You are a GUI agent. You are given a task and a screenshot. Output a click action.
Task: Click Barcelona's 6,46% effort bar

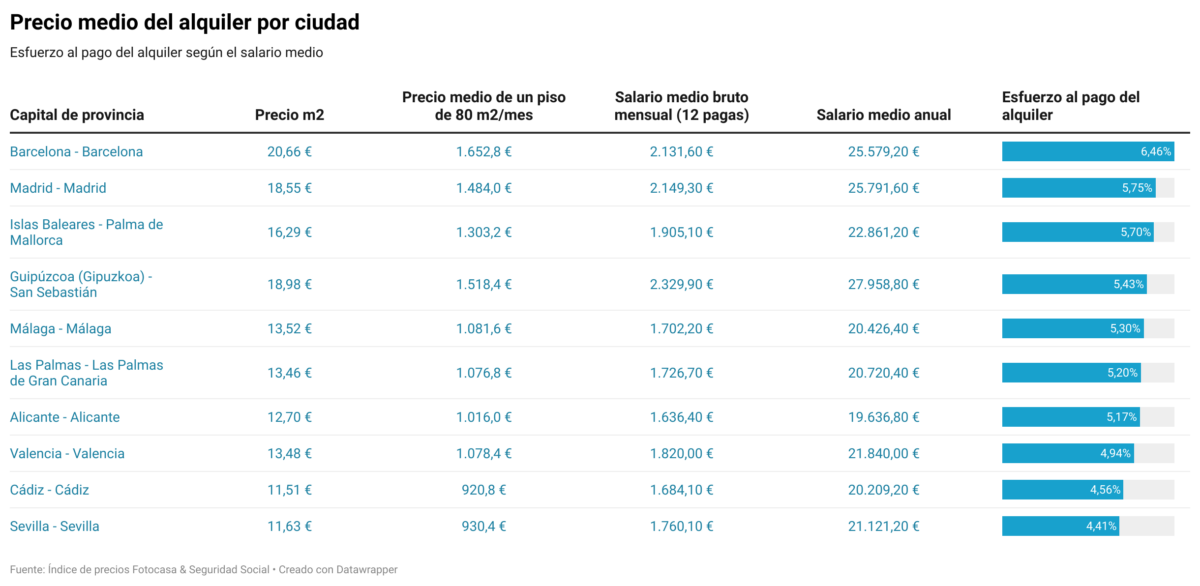point(1087,152)
